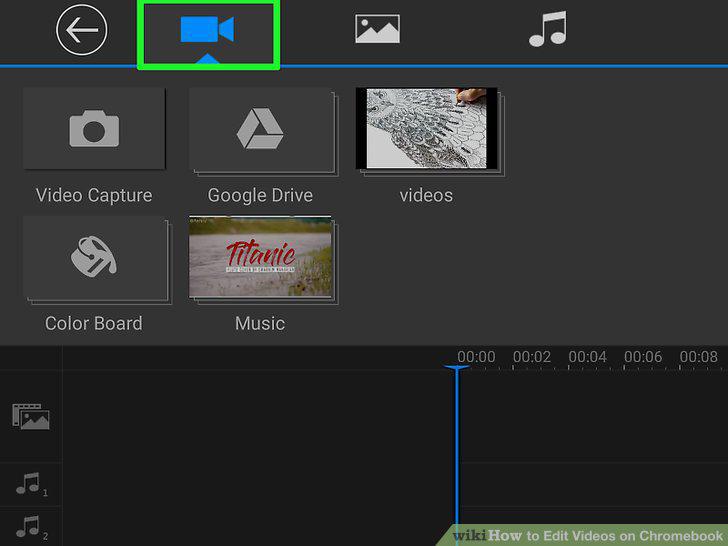The width and height of the screenshot is (728, 546).
Task: Switch to the music note tab
Action: point(548,29)
